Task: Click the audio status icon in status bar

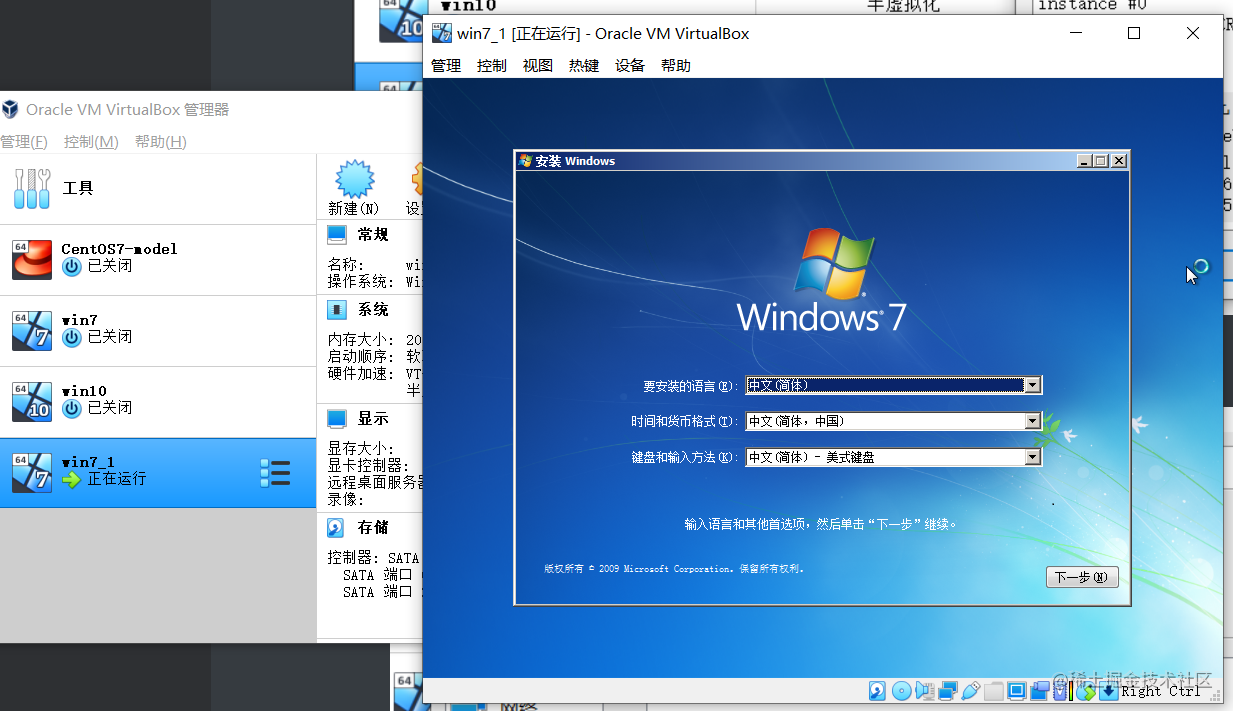Action: click(925, 690)
